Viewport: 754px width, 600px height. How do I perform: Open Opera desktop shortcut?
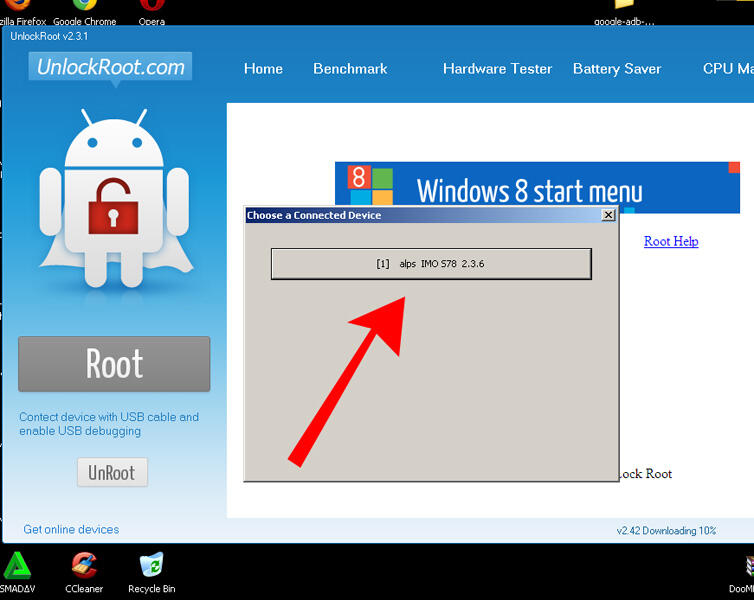pyautogui.click(x=151, y=12)
